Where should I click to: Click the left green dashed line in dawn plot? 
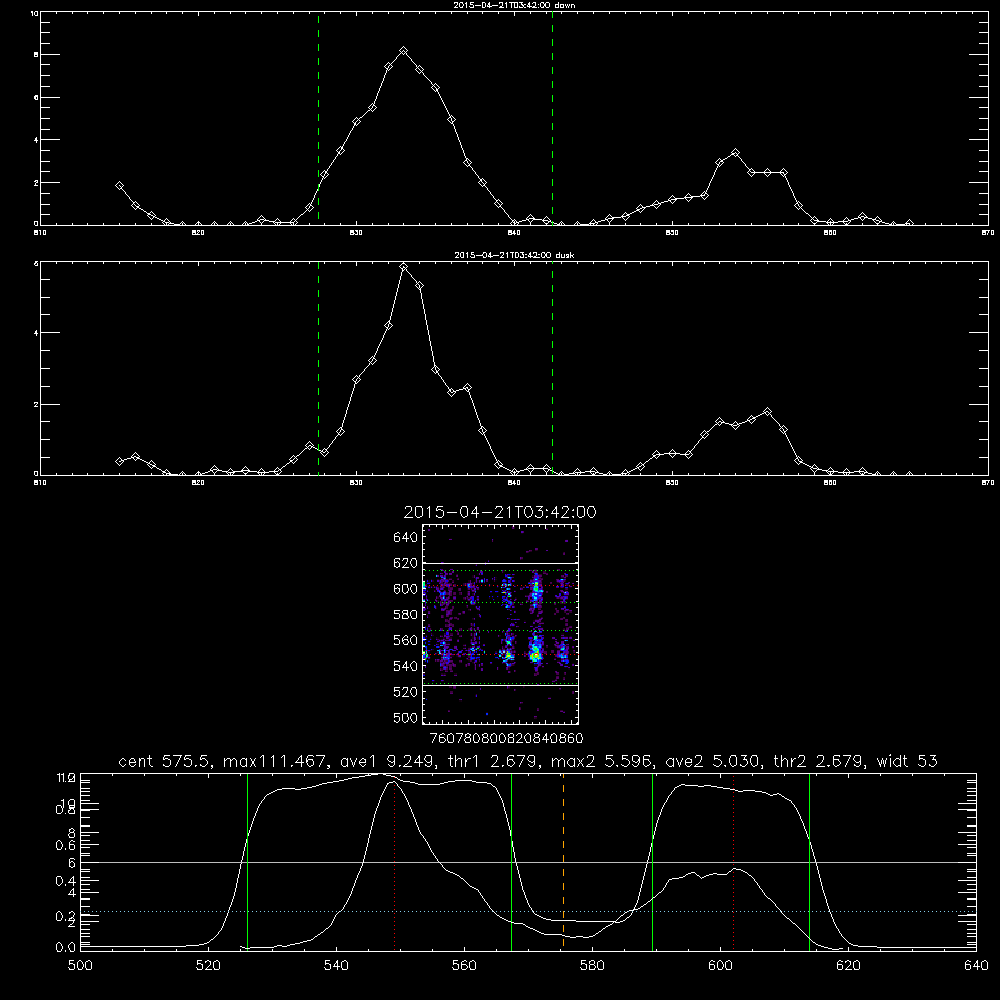click(x=318, y=118)
